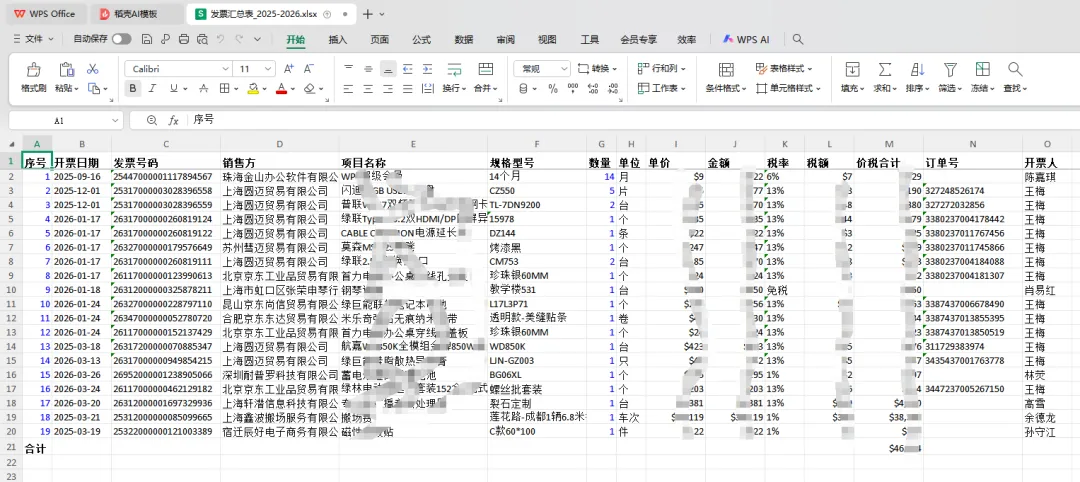Switch to the Data (数据) tab
This screenshot has width=1080, height=482.
[464, 39]
